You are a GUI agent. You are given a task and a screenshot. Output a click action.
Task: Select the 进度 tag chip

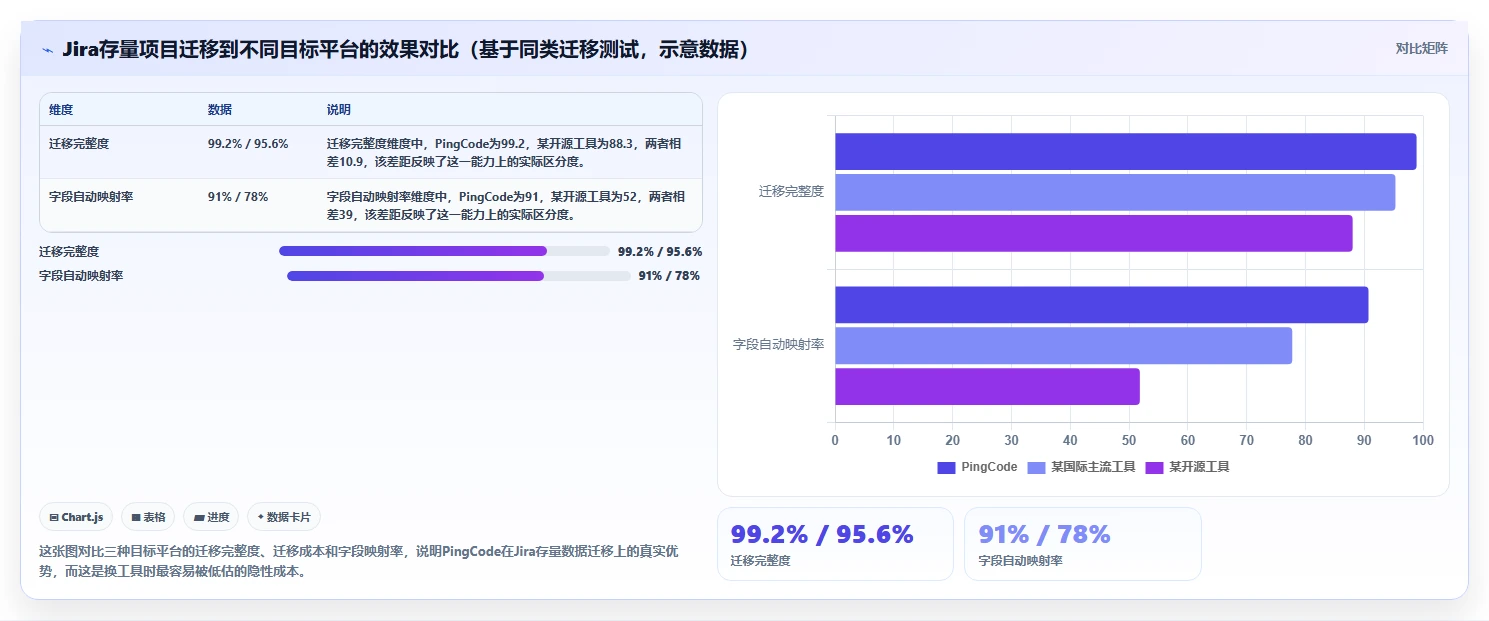point(211,517)
